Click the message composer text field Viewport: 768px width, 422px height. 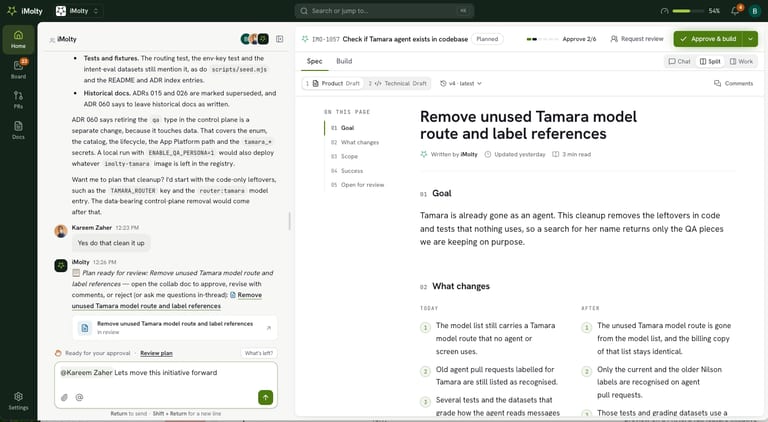coord(166,373)
